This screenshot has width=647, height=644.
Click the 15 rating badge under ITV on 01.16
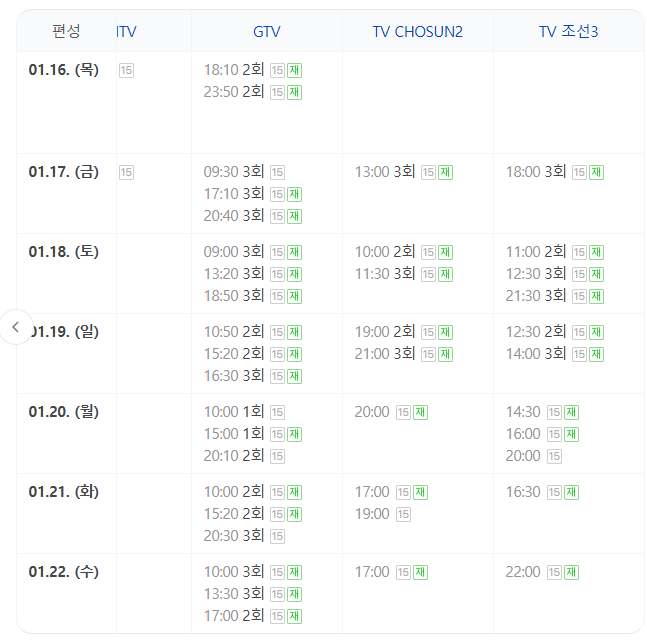click(126, 70)
